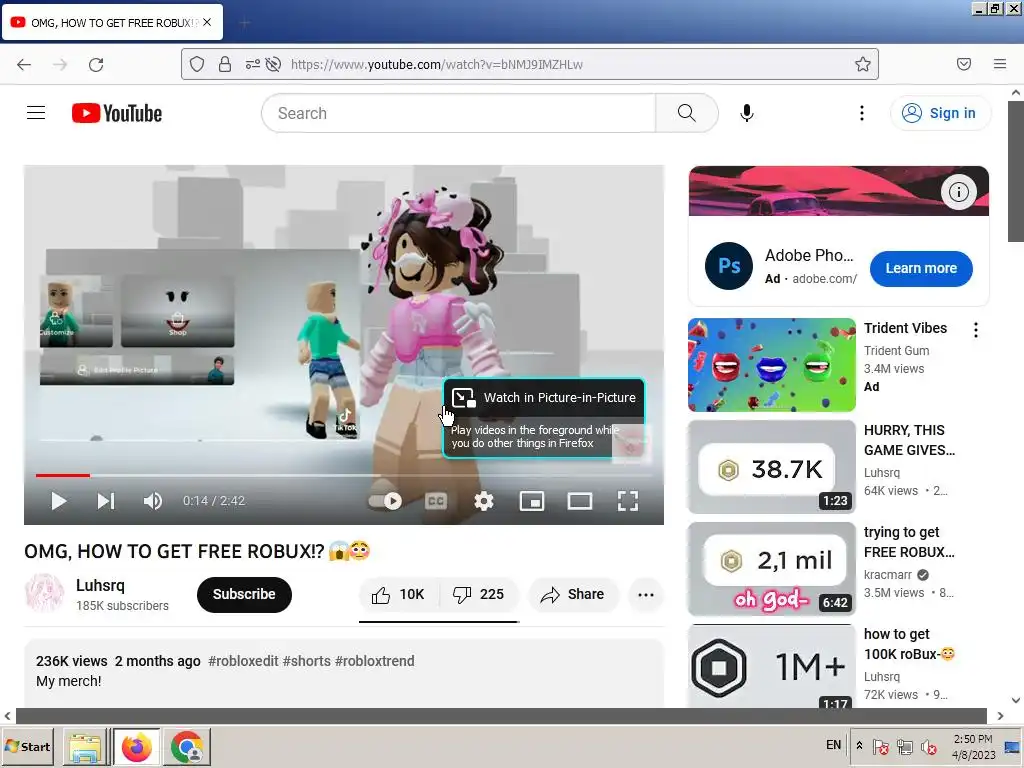This screenshot has width=1024, height=768.
Task: Open YouTube settings three-dot menu
Action: tap(861, 113)
